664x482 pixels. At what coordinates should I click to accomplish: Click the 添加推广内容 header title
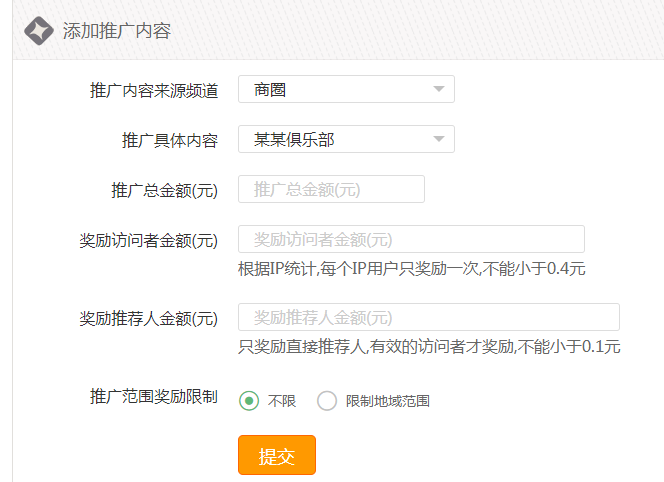117,31
